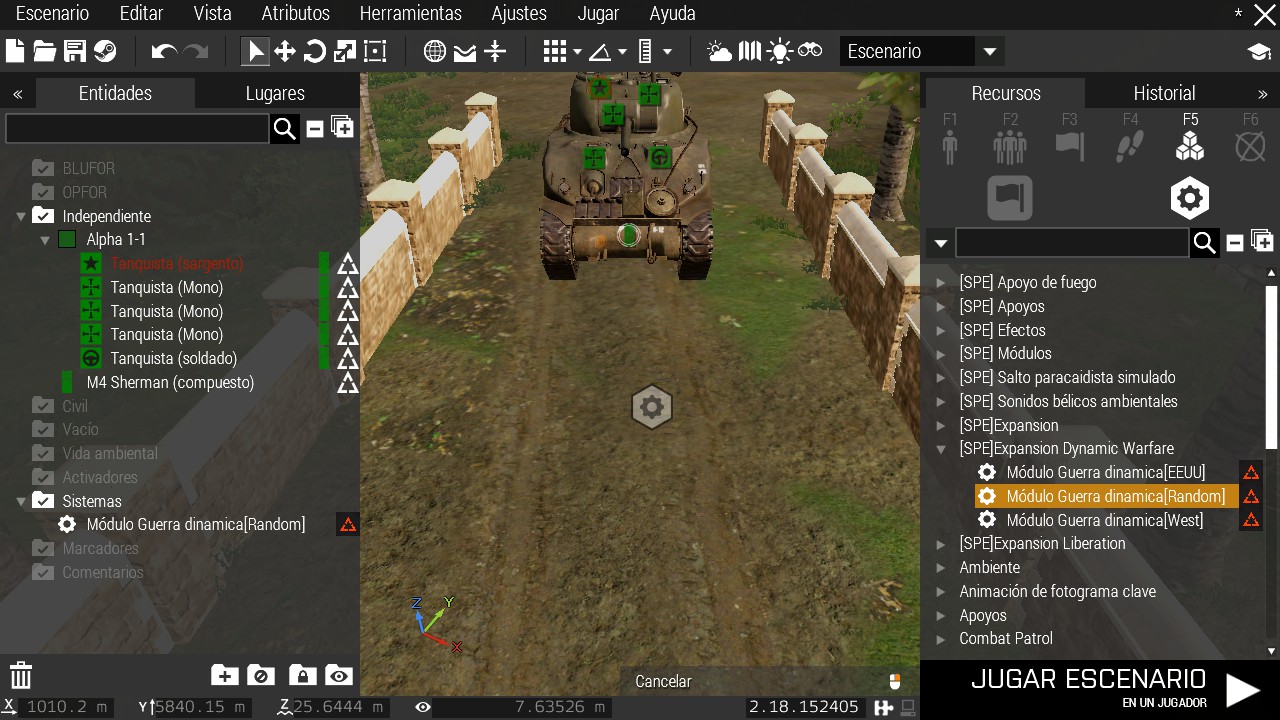Switch to the Lugares tab
1280x720 pixels.
pyautogui.click(x=275, y=93)
